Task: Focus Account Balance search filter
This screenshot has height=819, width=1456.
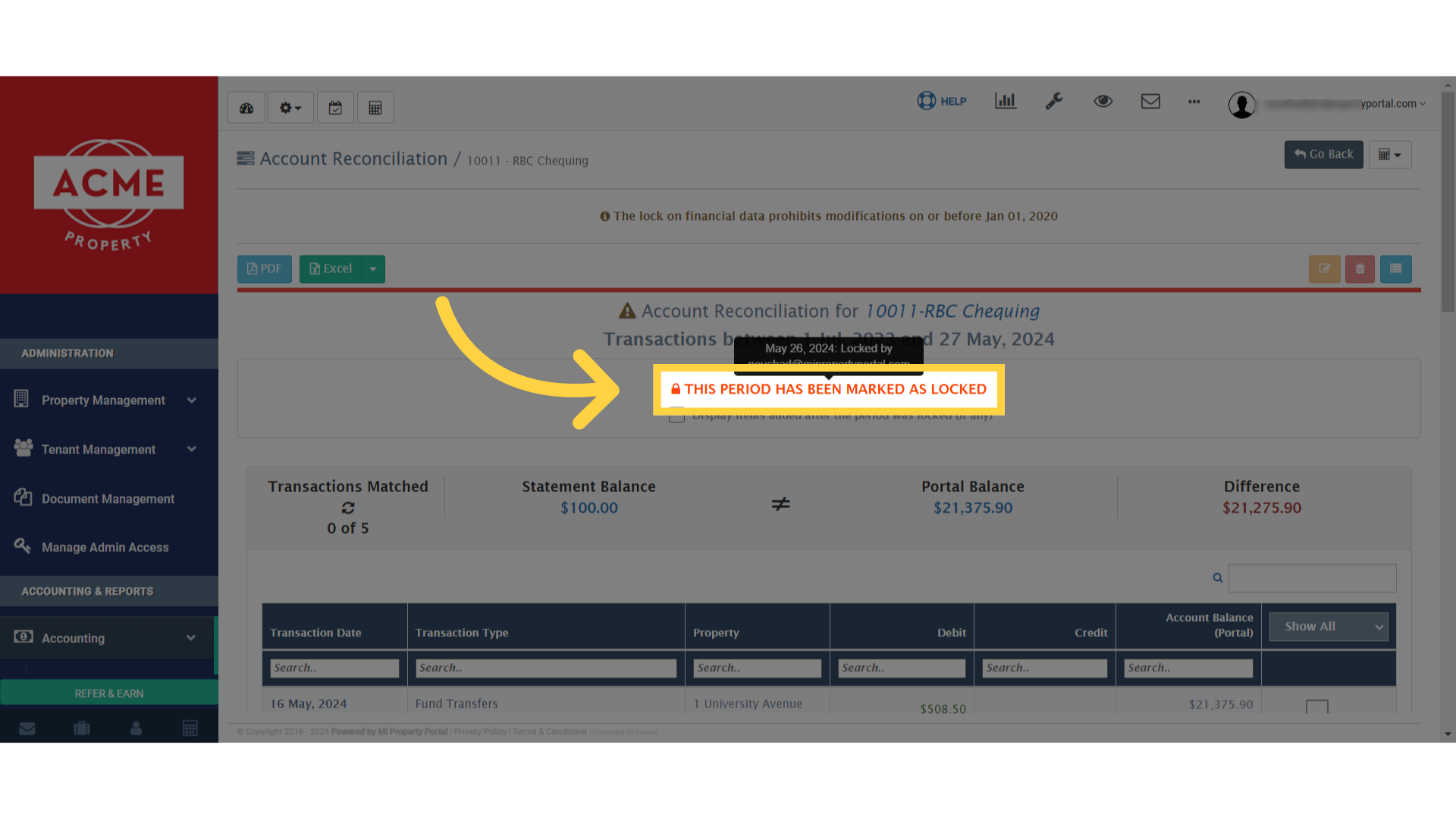Action: pos(1188,668)
